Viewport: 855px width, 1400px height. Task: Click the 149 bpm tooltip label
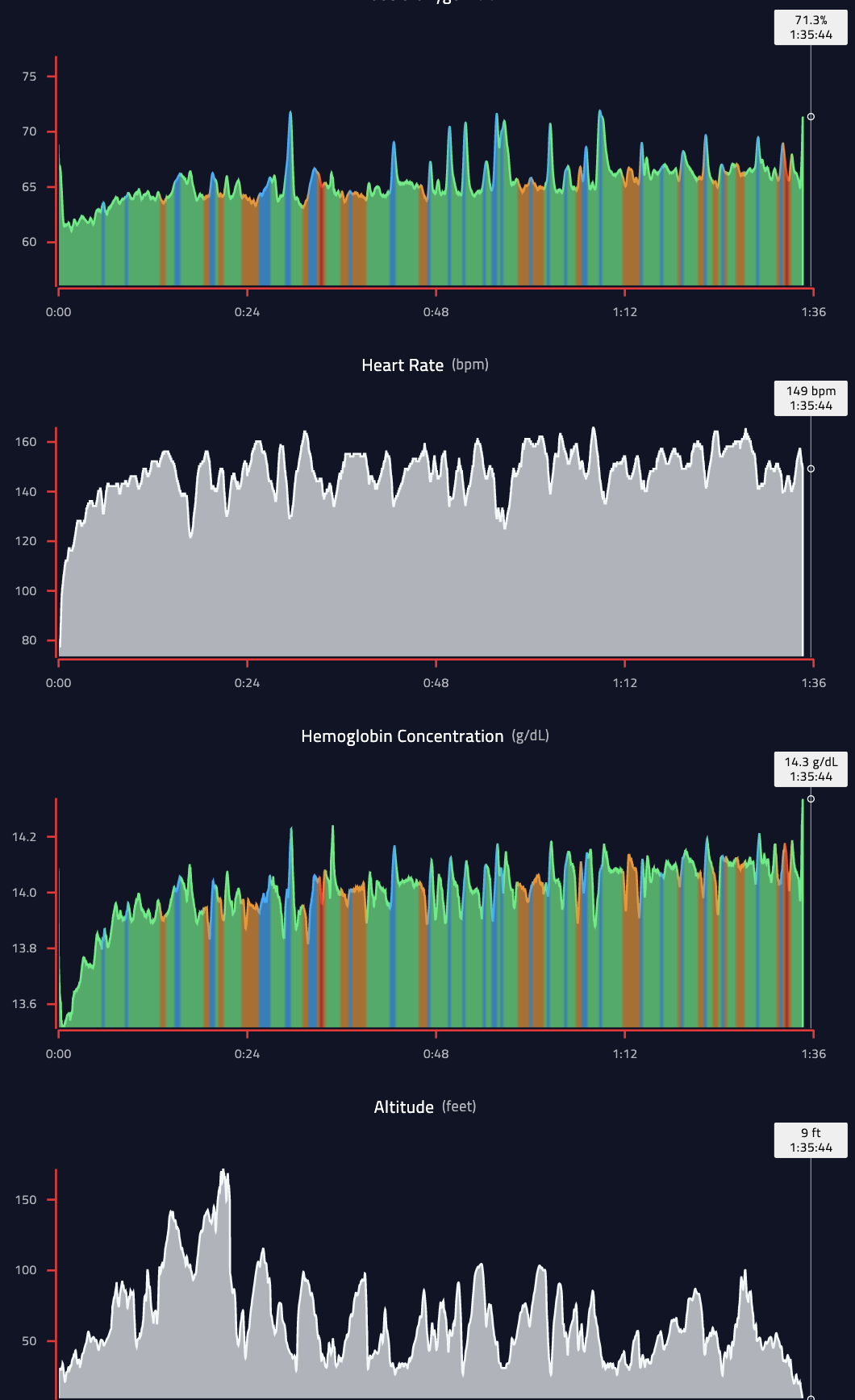[x=811, y=398]
